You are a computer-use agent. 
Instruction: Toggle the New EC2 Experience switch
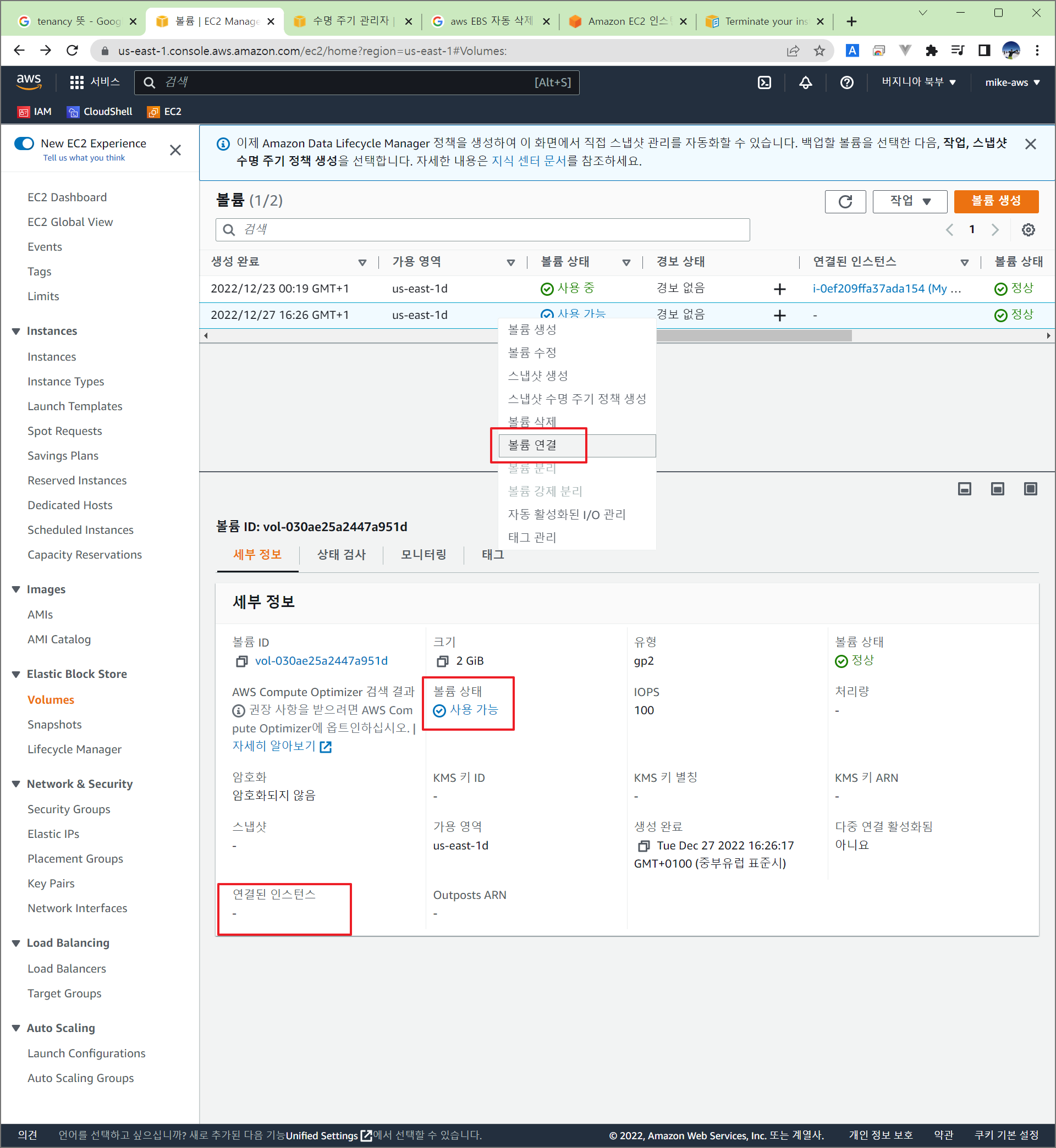coord(25,143)
